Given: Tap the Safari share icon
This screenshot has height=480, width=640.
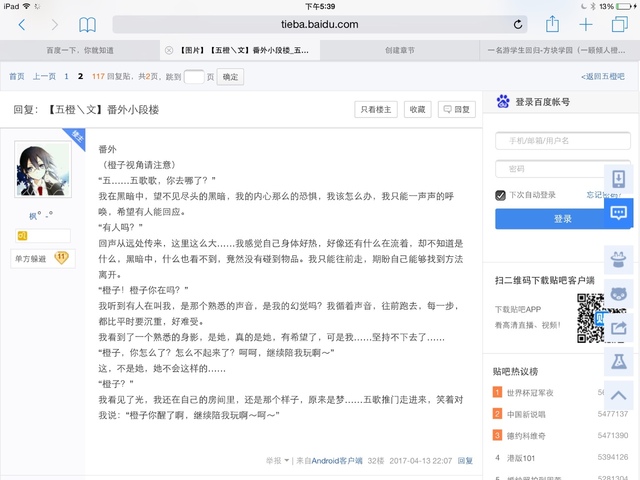Looking at the screenshot, I should pos(552,24).
